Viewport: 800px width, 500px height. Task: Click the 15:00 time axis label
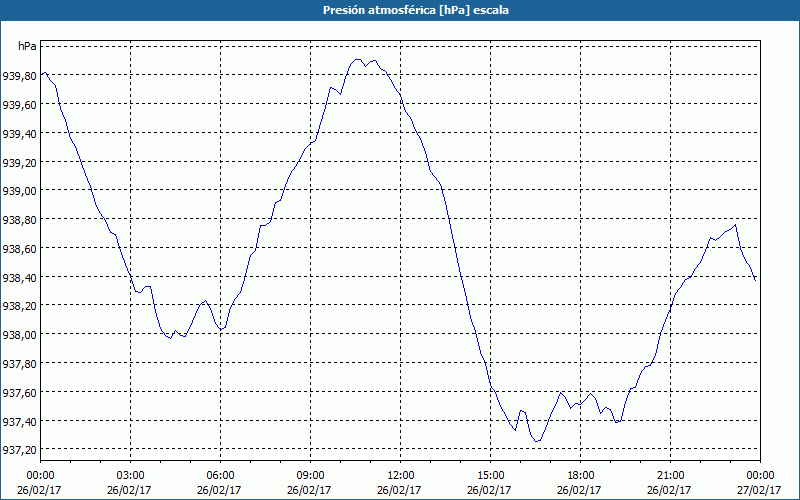point(490,476)
